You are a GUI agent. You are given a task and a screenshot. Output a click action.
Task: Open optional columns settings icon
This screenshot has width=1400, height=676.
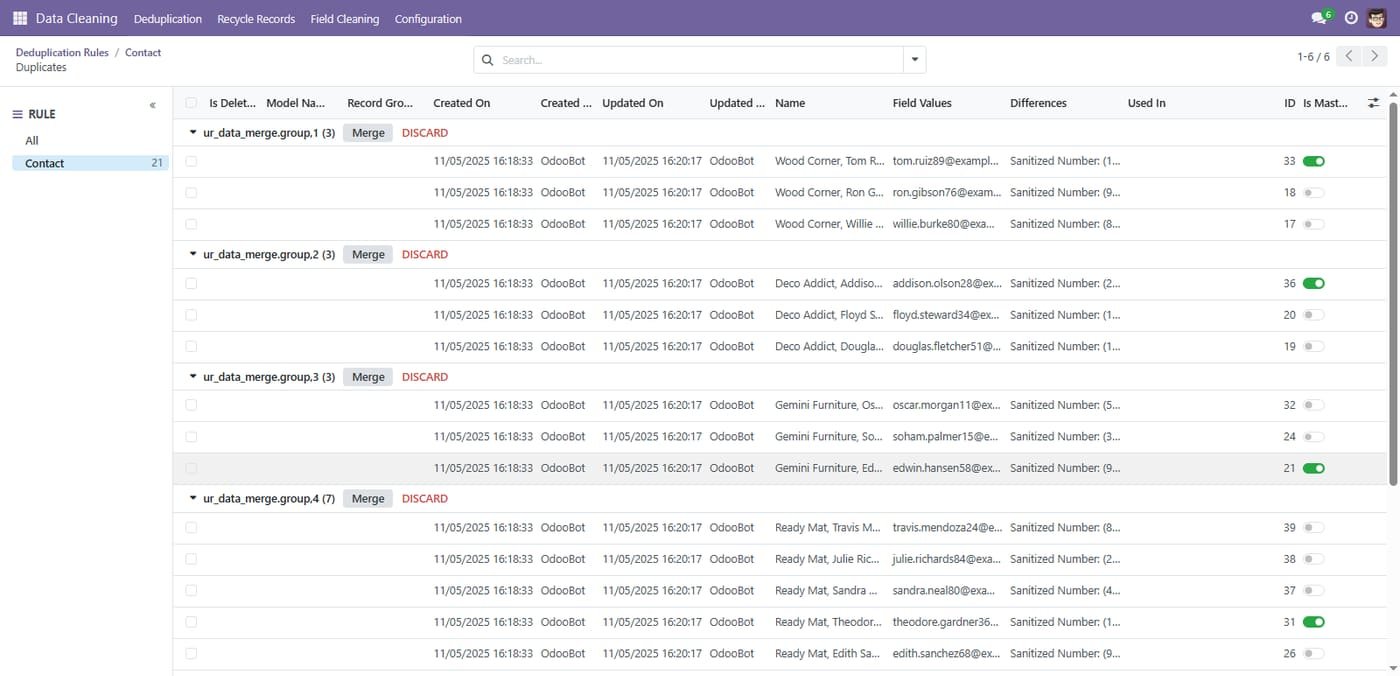pos(1374,103)
